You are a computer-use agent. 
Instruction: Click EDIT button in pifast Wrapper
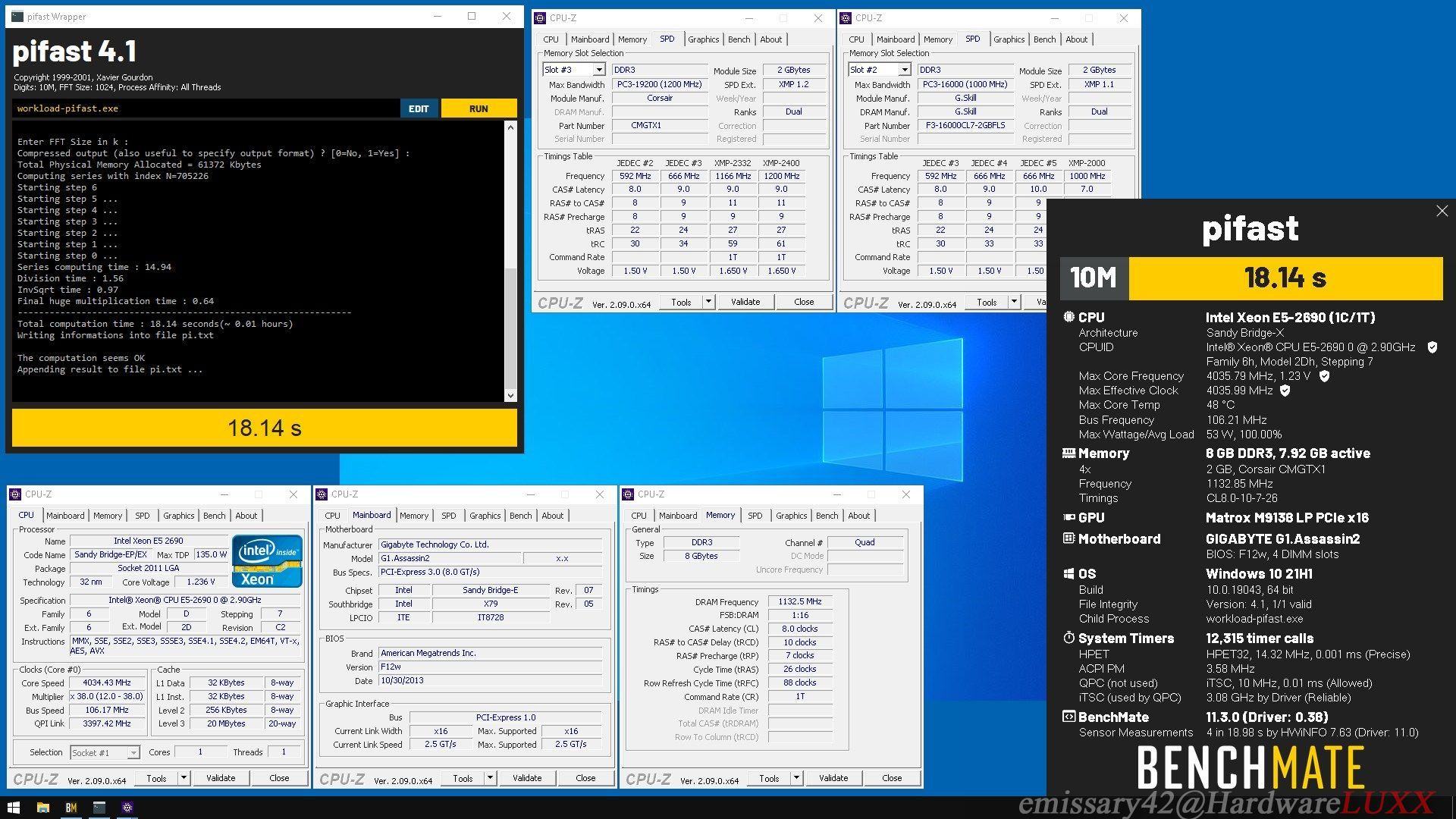419,108
